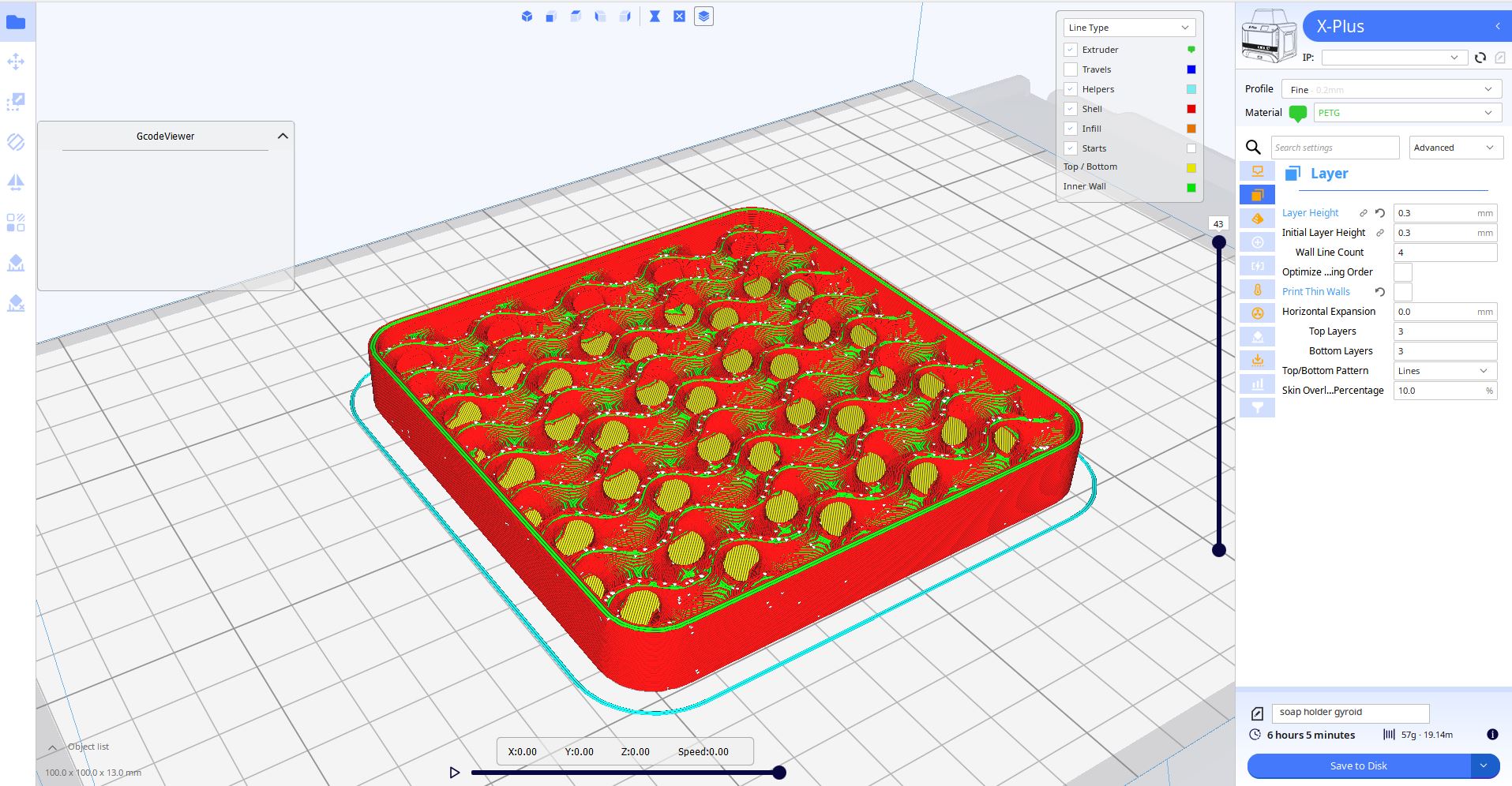The width and height of the screenshot is (1512, 786).
Task: Open the cooling fan settings category
Action: pos(1258,313)
